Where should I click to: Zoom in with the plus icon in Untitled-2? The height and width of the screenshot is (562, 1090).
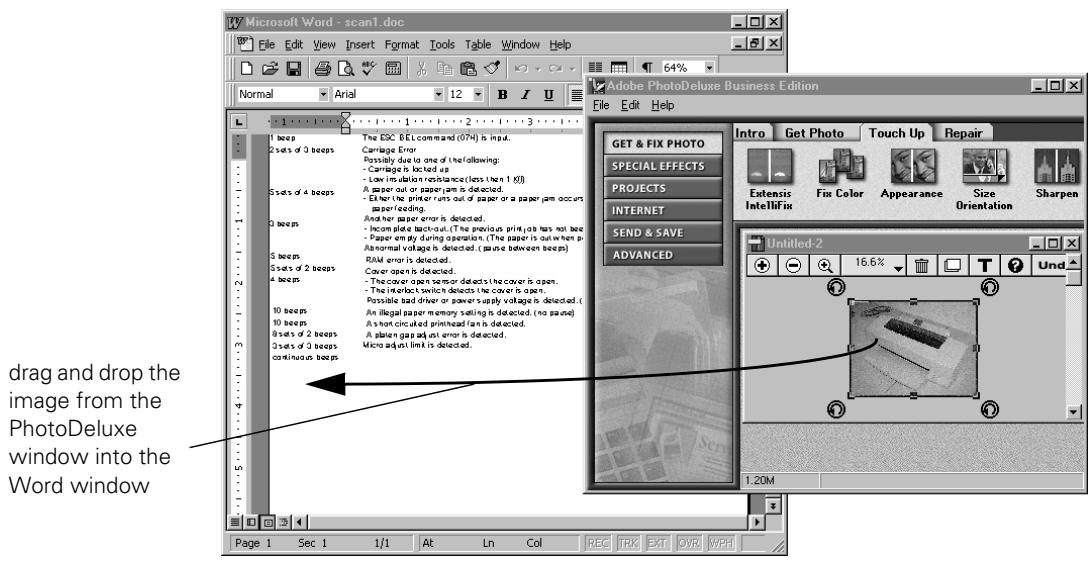pos(762,265)
